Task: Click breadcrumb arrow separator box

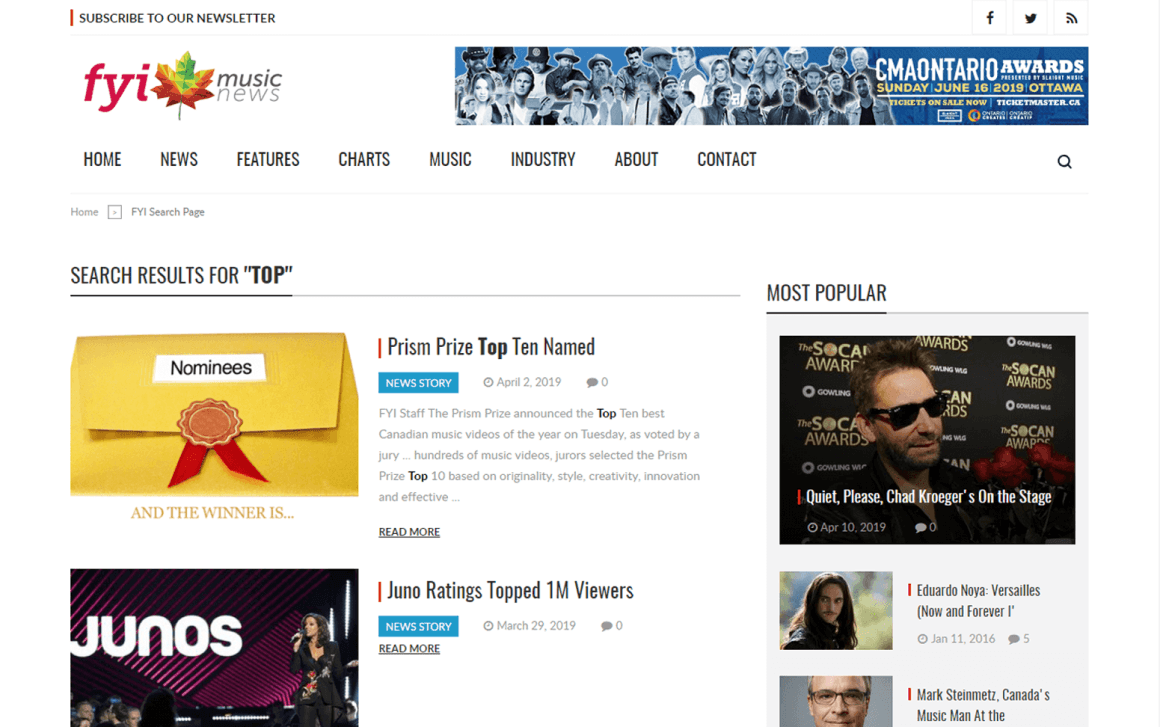Action: click(115, 212)
